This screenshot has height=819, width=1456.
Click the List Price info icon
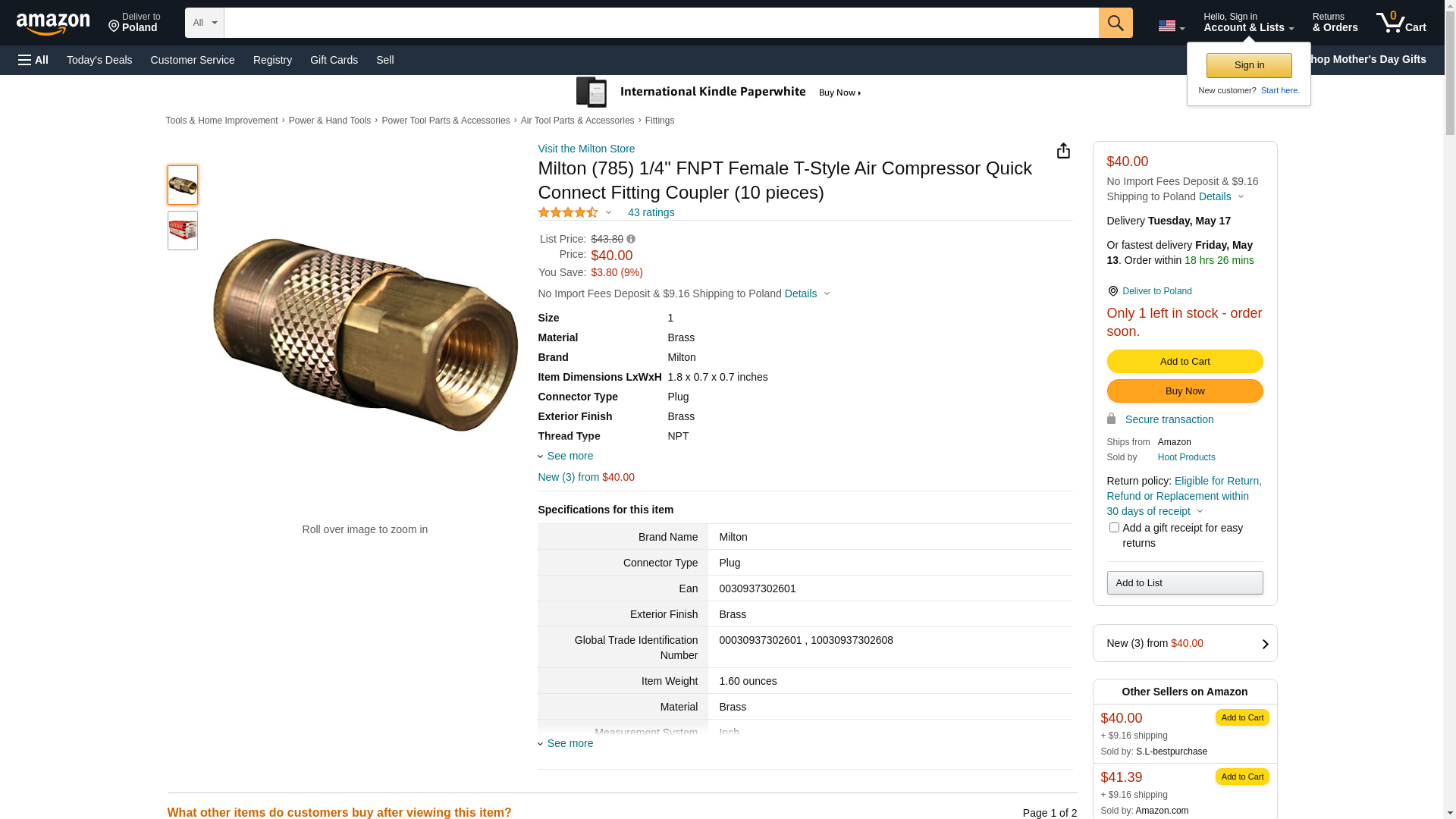pos(631,240)
